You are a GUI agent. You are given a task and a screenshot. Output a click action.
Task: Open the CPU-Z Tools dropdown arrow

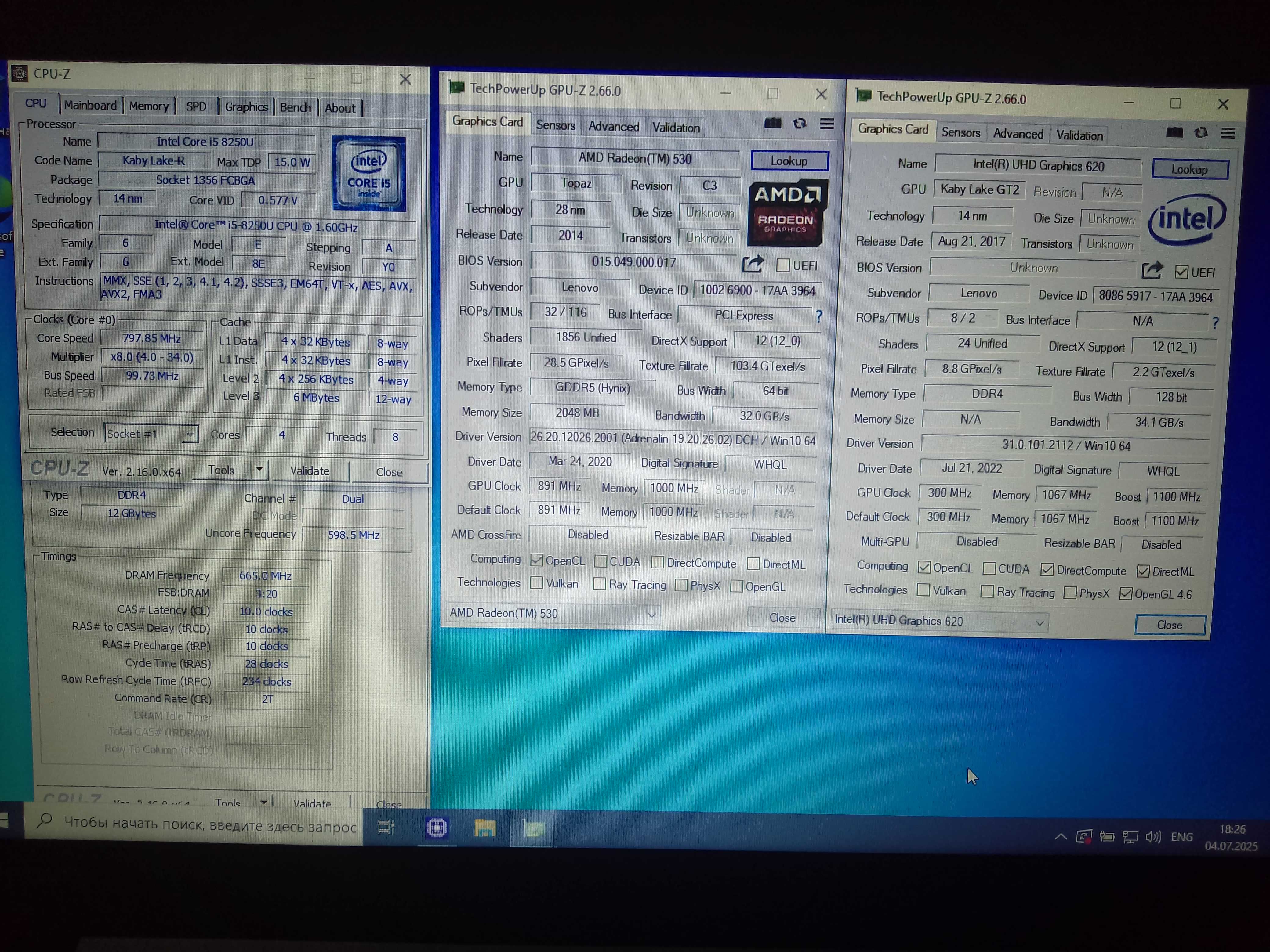point(259,470)
